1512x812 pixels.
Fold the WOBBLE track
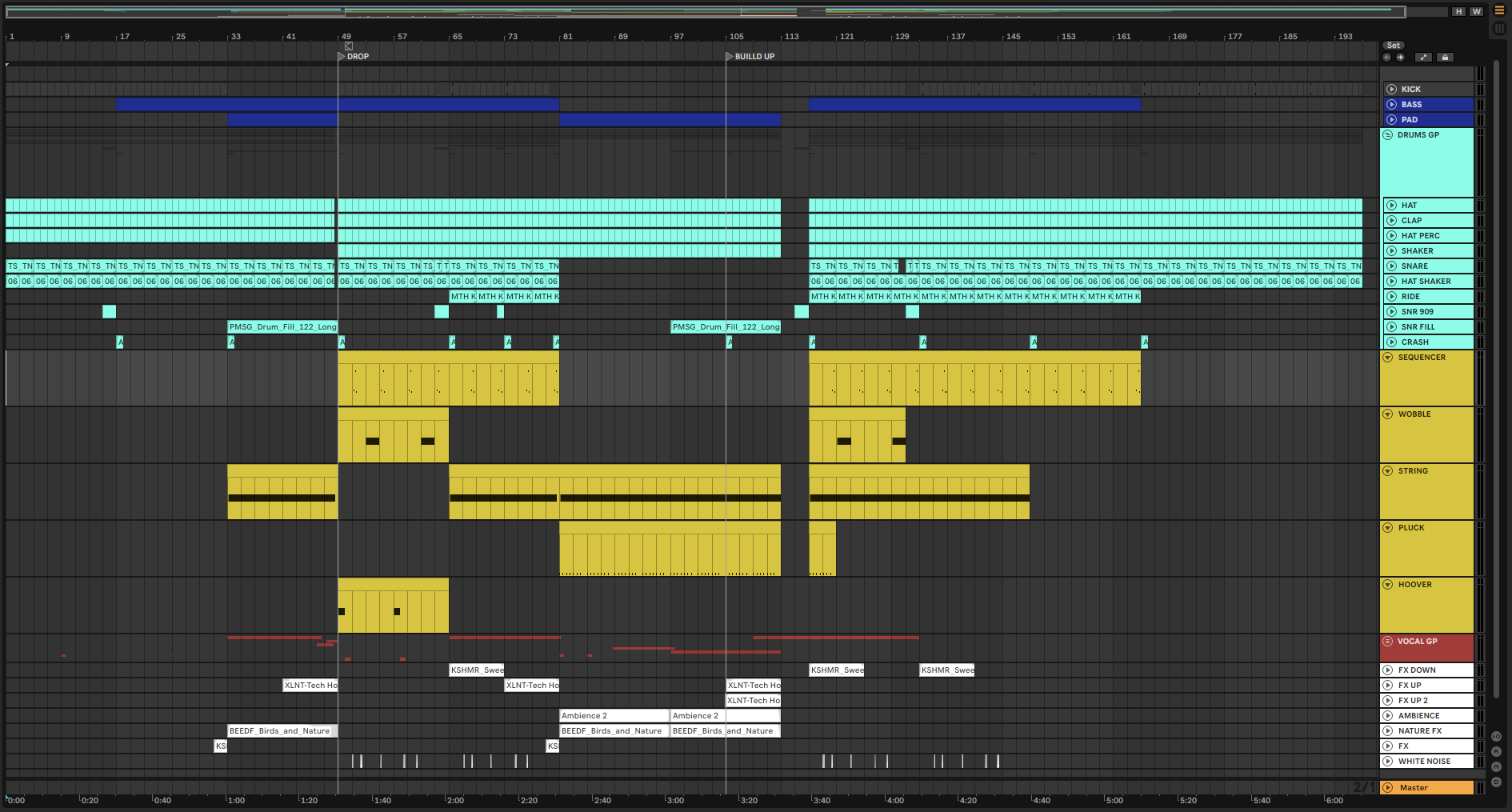click(x=1388, y=414)
